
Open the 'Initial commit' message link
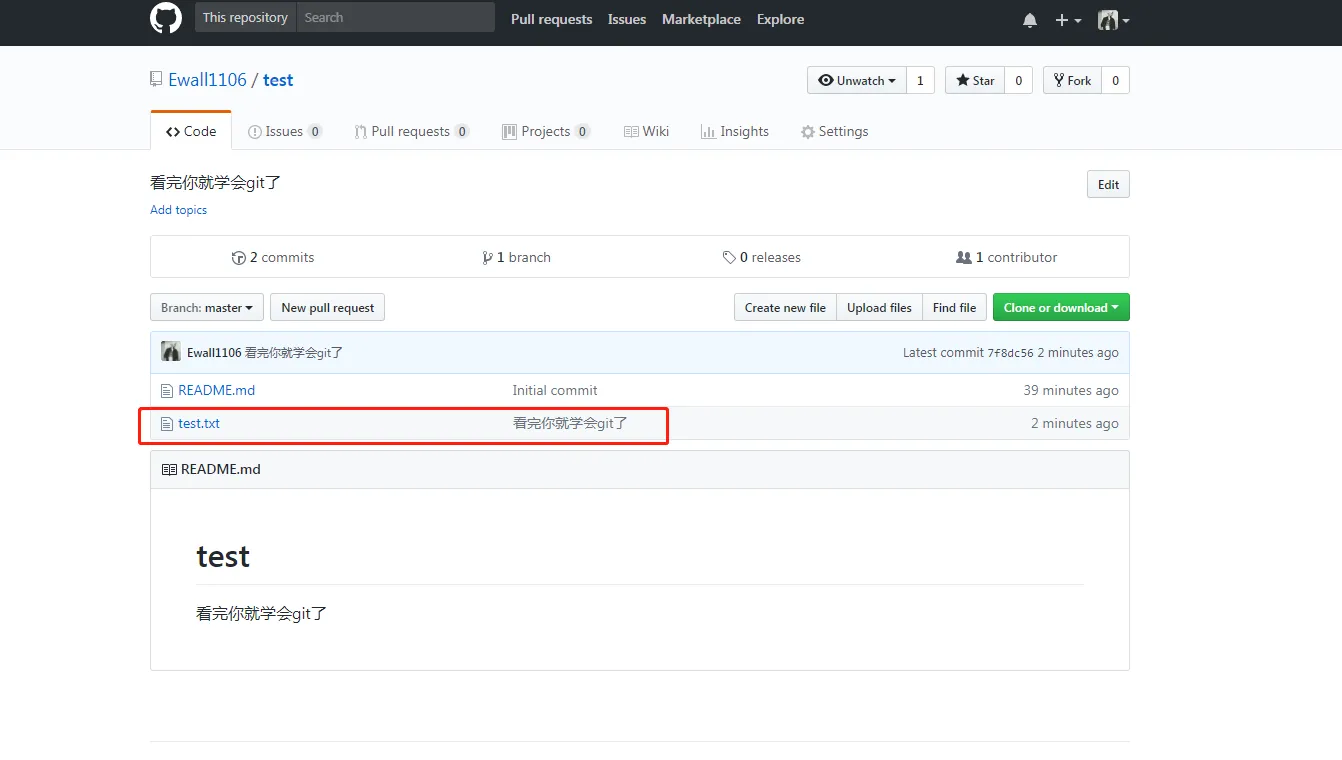click(x=555, y=391)
